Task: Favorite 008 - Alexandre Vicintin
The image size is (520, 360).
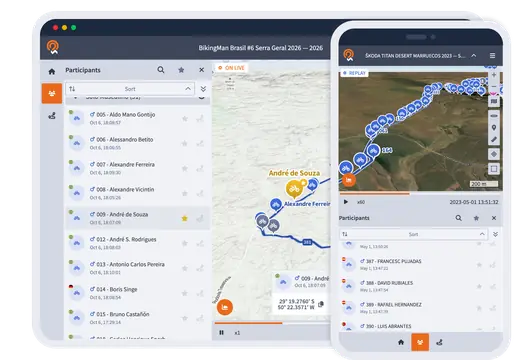Action: tap(185, 193)
